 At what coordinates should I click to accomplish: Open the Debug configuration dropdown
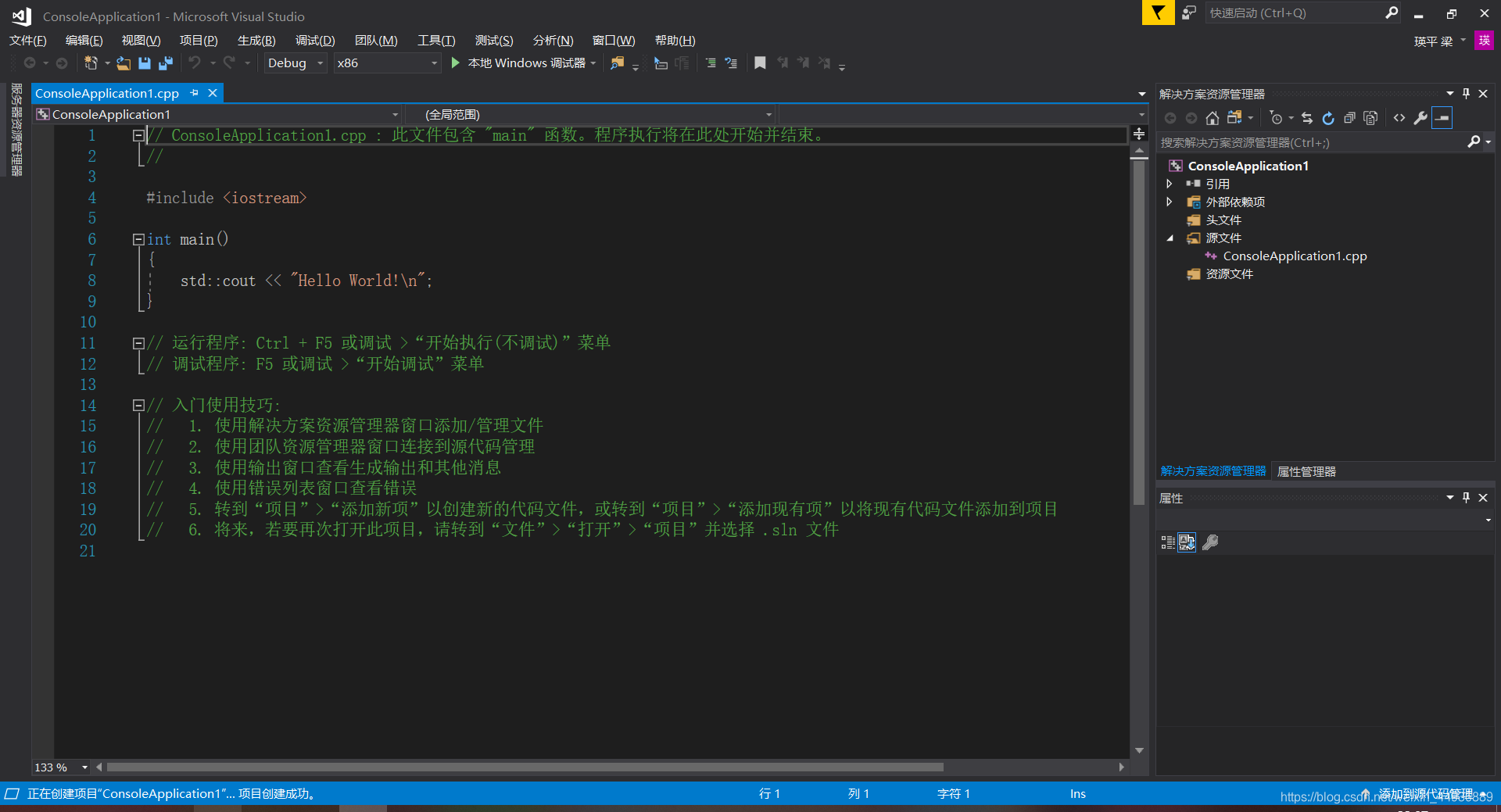296,63
